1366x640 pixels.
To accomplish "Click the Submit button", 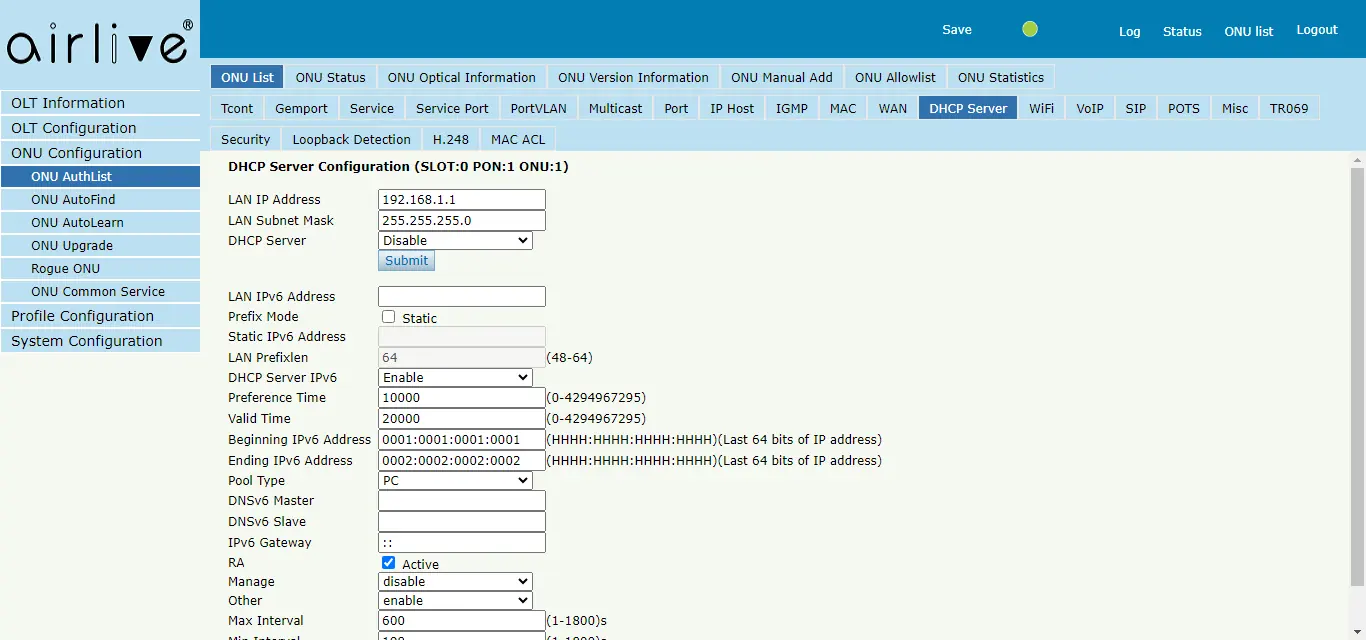I will 407,260.
